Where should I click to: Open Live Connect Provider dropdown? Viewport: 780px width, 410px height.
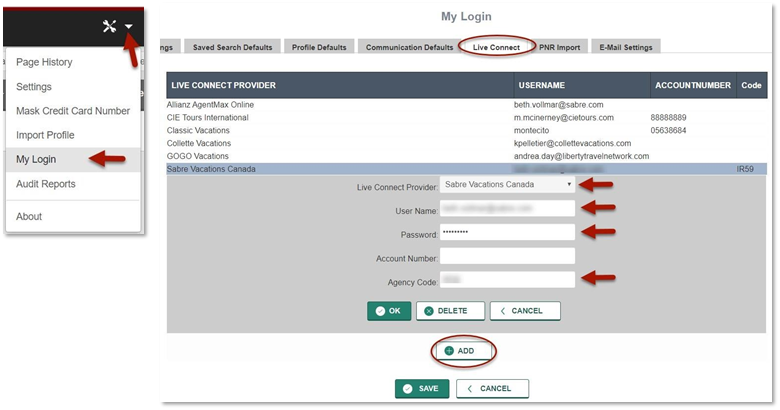pos(507,185)
